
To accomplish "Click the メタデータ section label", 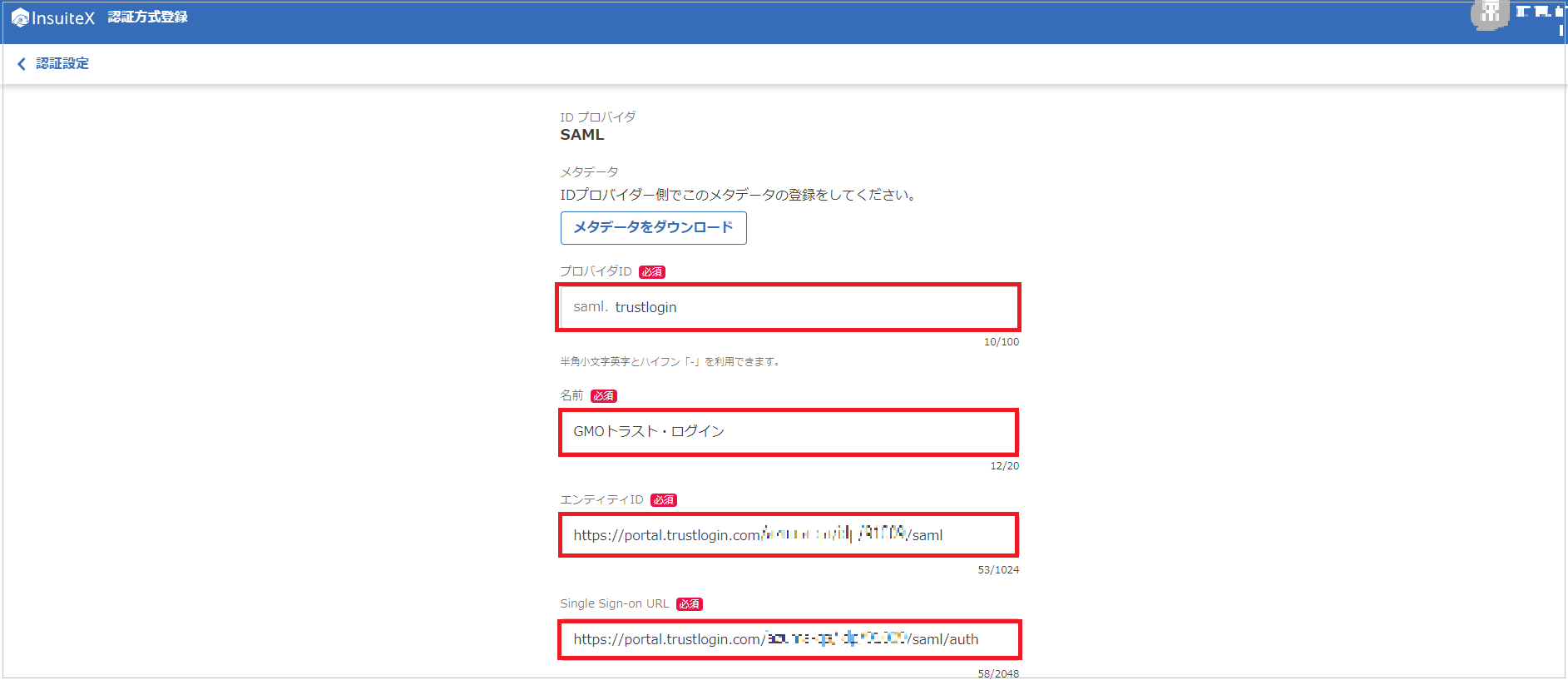I will [x=589, y=172].
